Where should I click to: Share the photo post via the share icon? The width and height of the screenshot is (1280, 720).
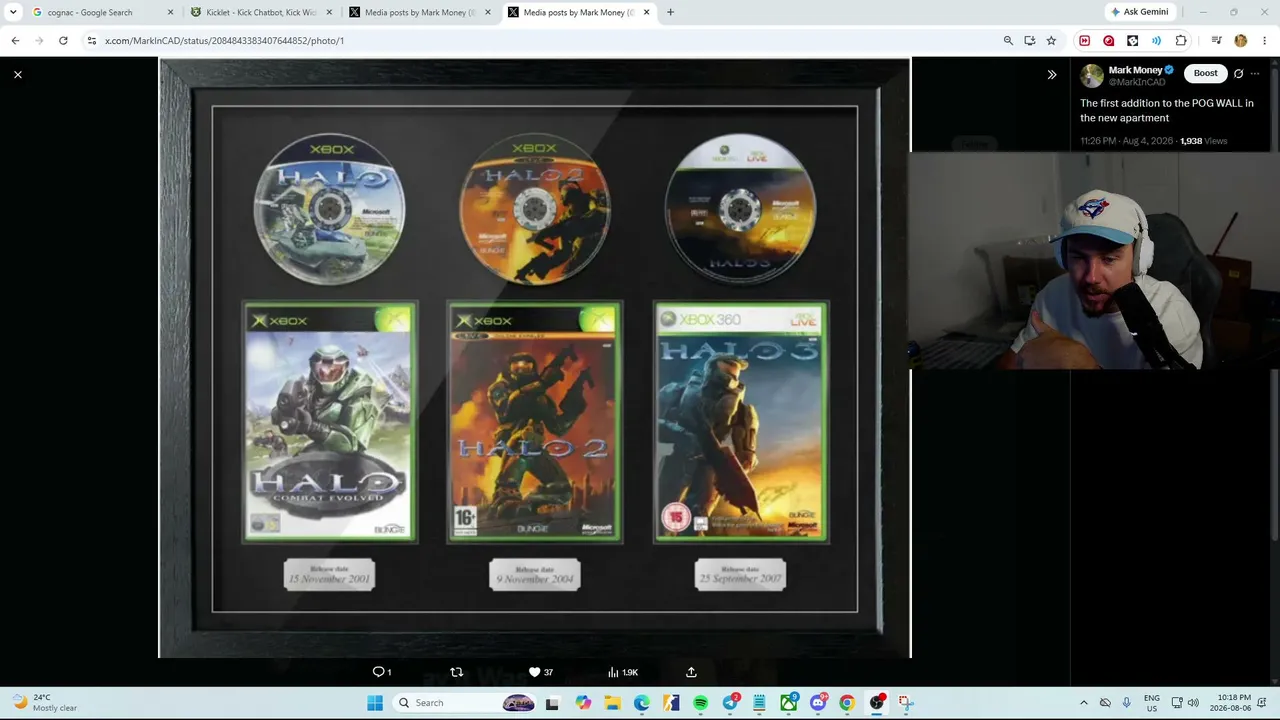[691, 672]
